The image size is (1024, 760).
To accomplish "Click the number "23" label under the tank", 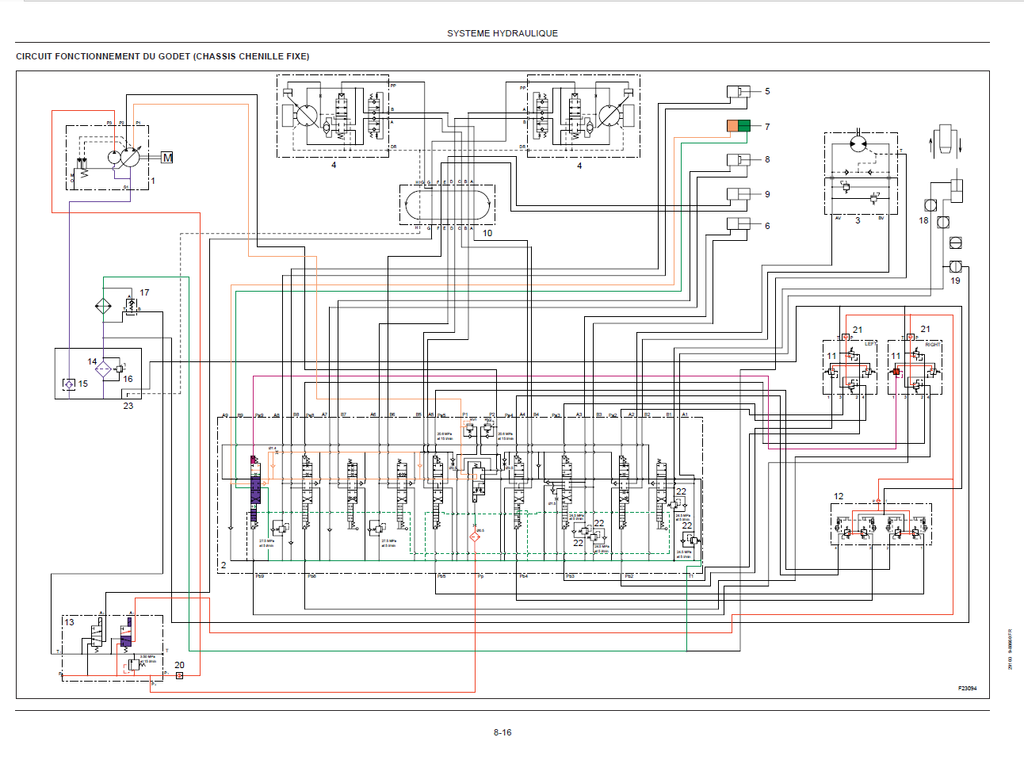I will [x=128, y=405].
